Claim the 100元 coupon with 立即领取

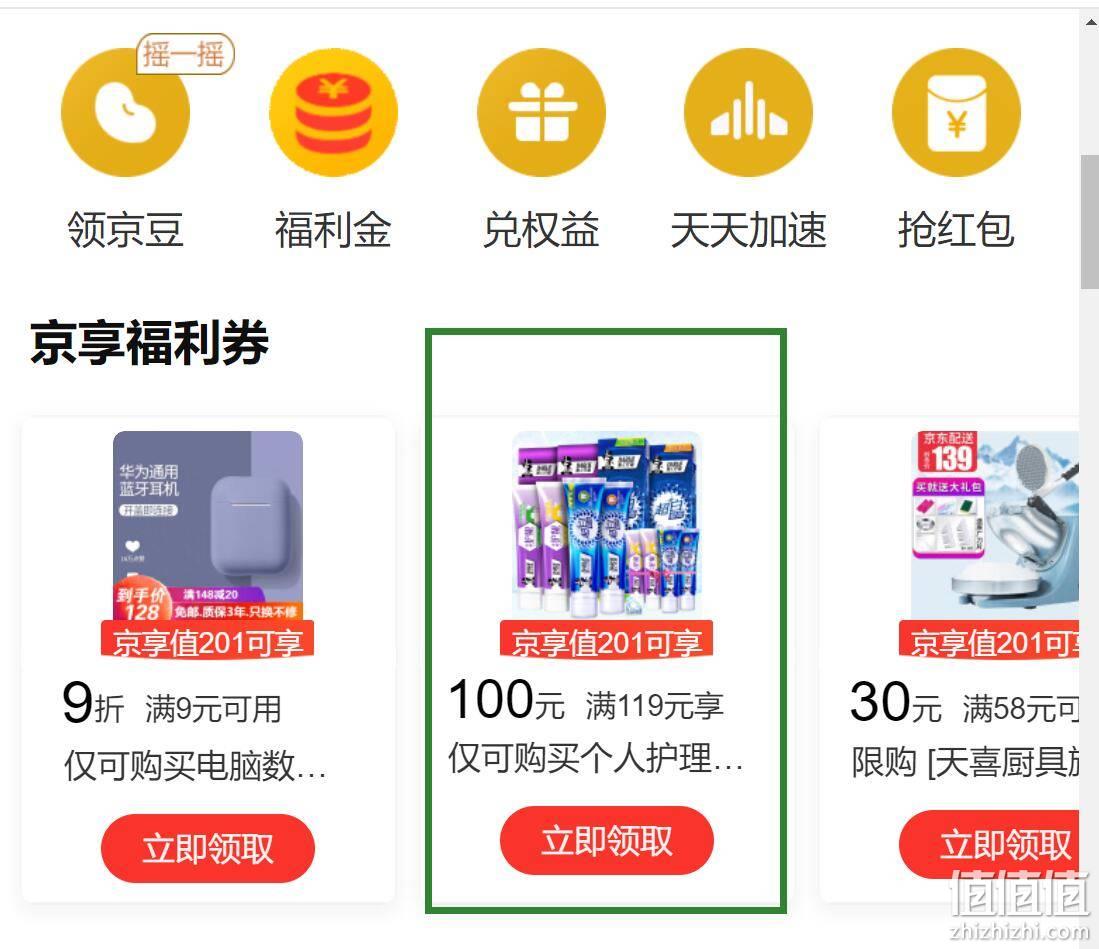(x=607, y=840)
